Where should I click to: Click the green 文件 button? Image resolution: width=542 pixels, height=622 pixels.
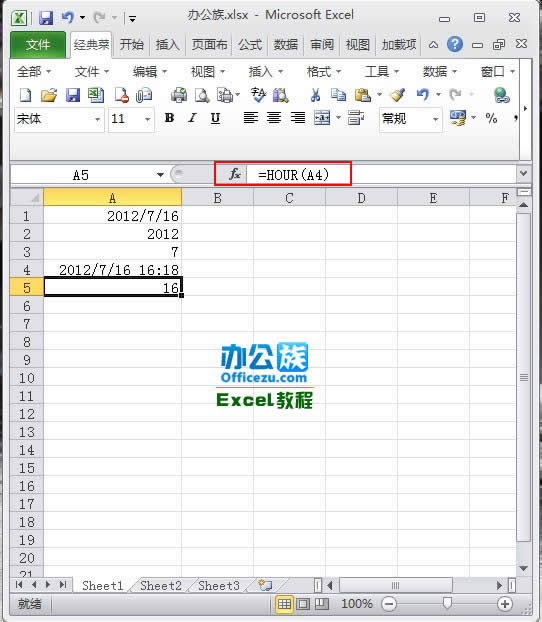click(x=38, y=45)
